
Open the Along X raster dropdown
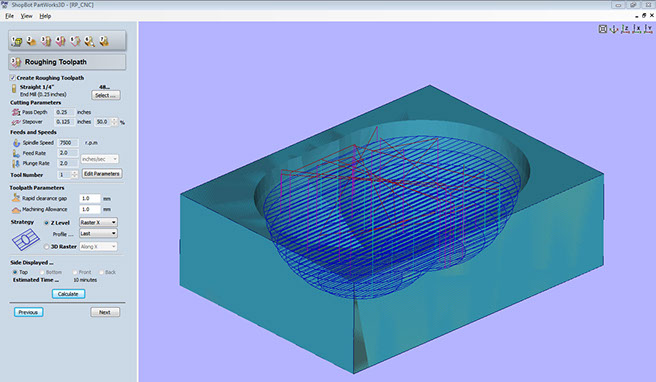coord(98,247)
